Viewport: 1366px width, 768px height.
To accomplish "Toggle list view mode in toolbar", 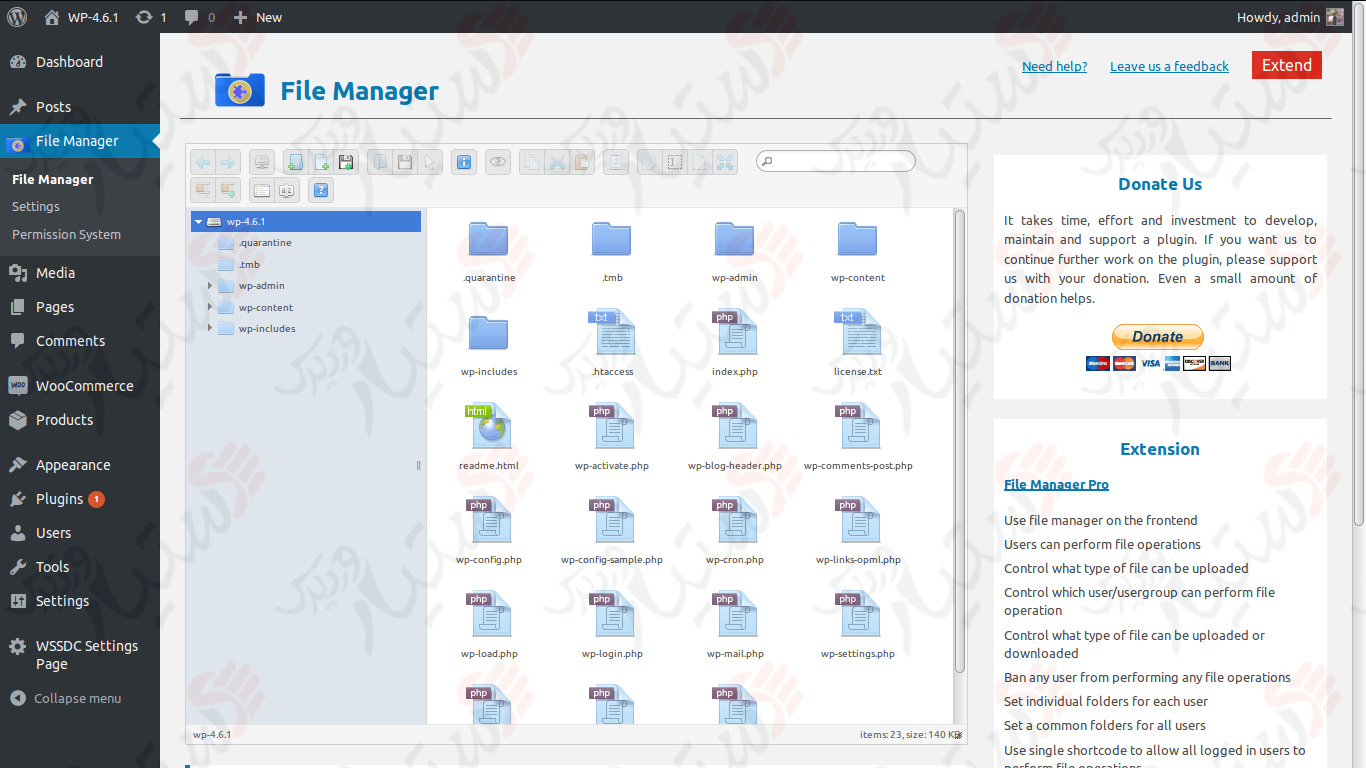I will click(261, 189).
